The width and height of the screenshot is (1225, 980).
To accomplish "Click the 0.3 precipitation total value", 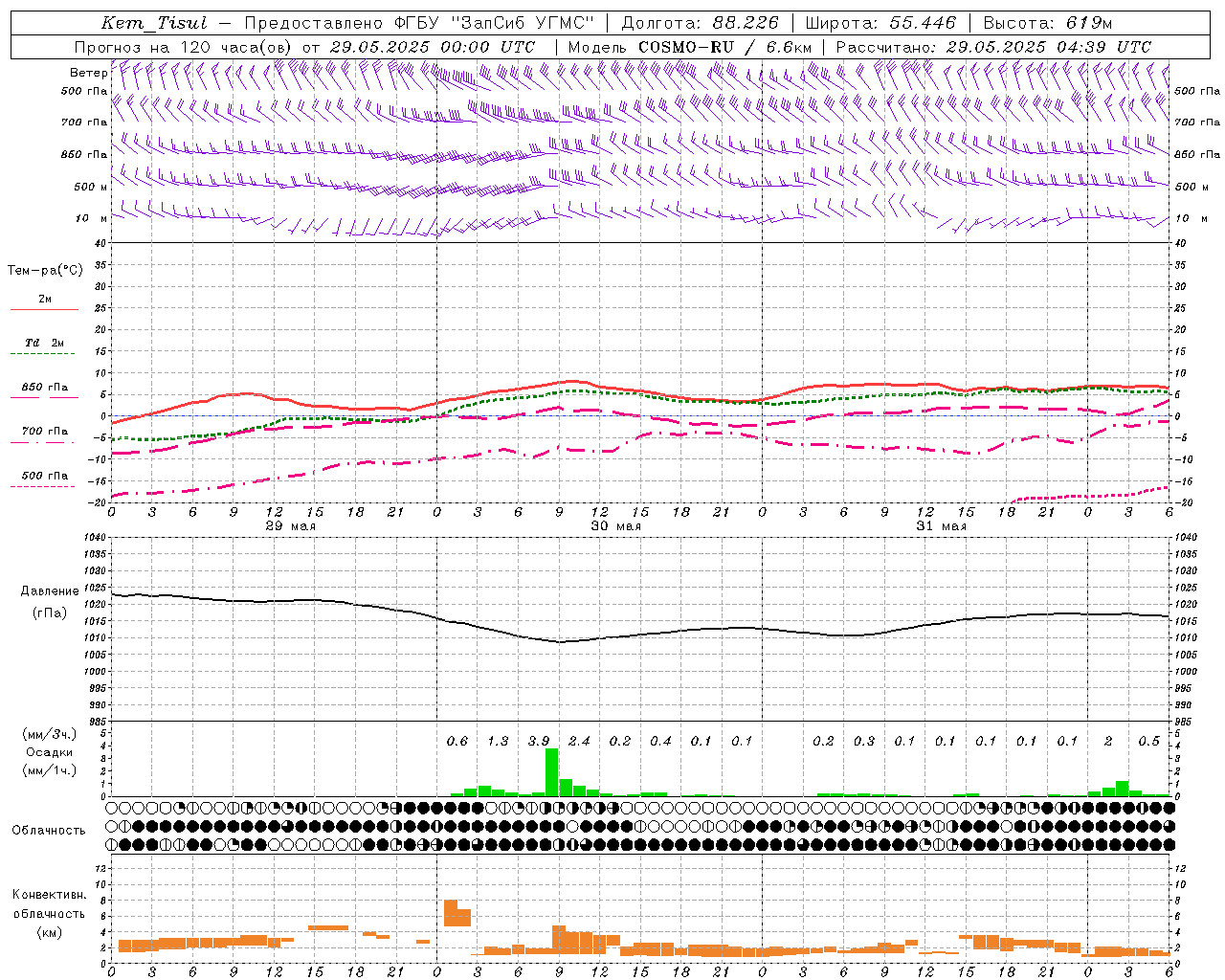I will coord(864,741).
